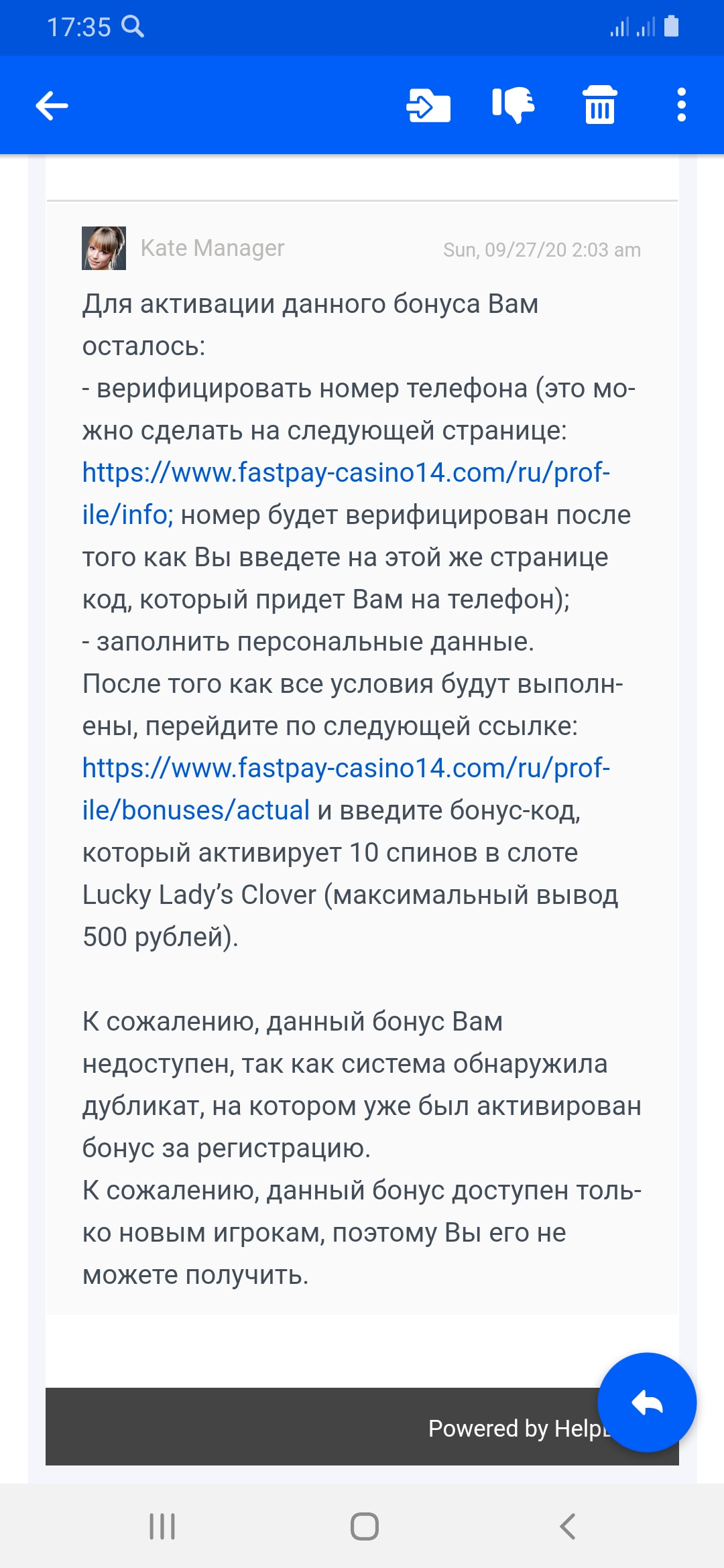Tap the message paragraph starting 'К сожалению'
724x1568 pixels.
pos(361,1148)
